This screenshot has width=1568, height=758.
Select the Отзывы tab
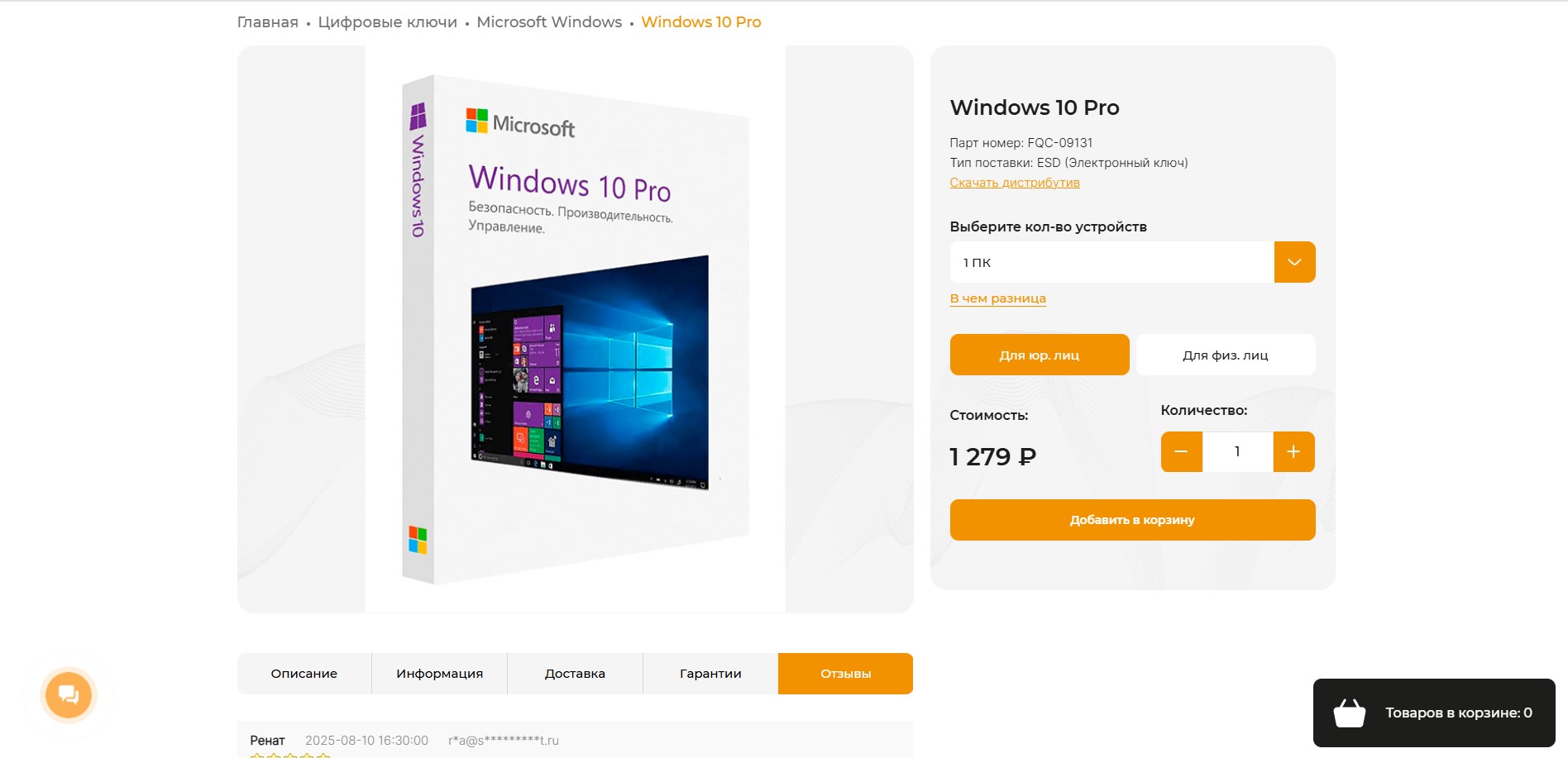point(845,674)
